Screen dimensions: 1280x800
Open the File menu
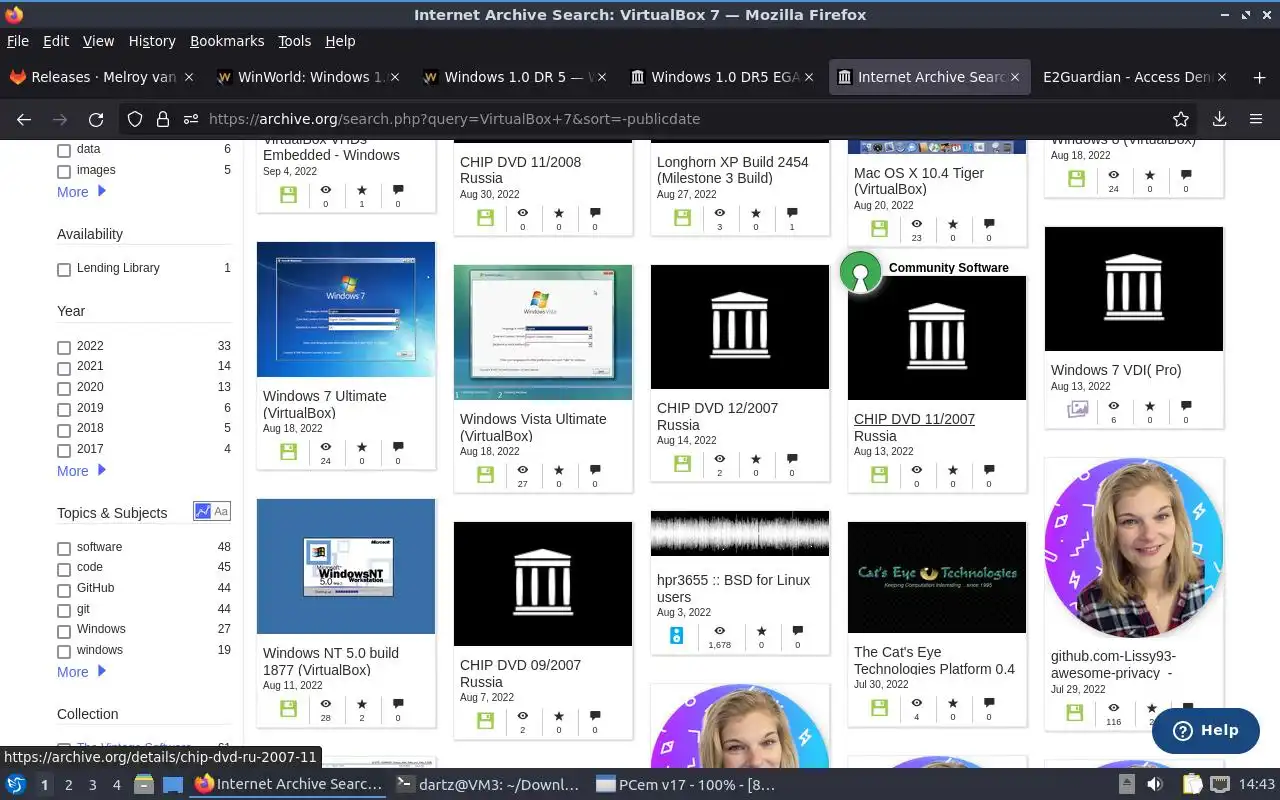coord(18,41)
